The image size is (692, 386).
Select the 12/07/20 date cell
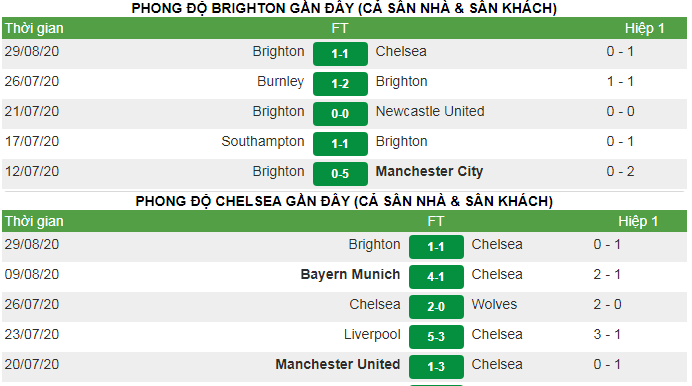[x=32, y=171]
